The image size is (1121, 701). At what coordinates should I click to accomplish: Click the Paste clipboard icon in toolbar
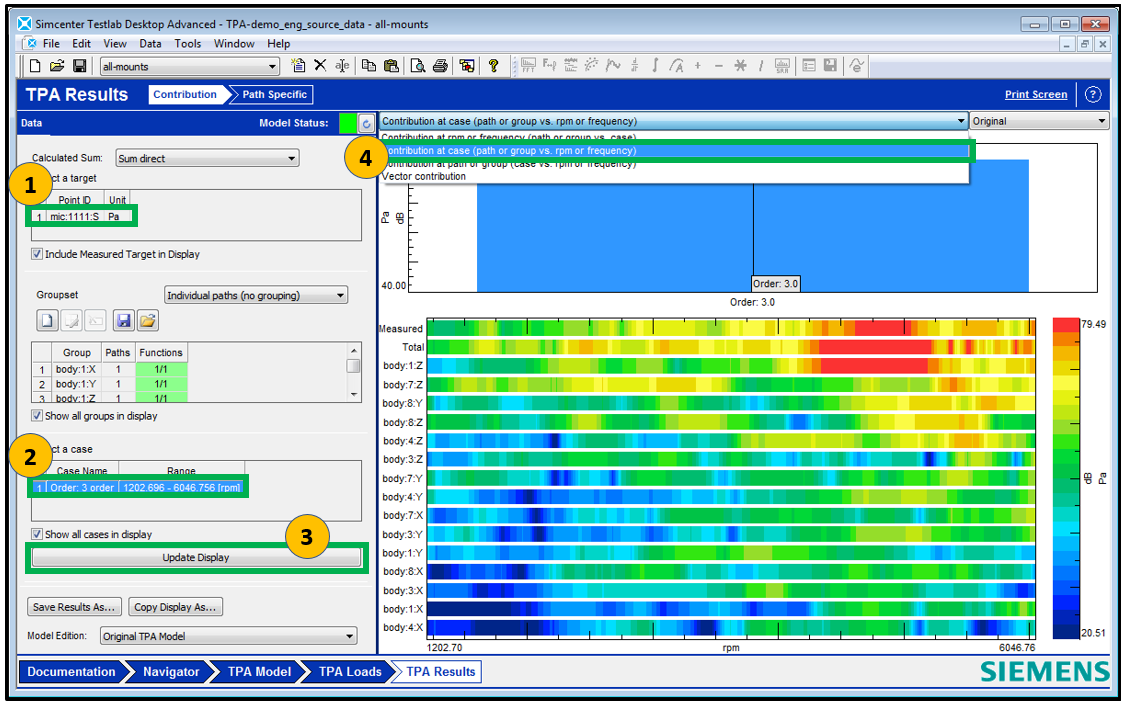(391, 66)
